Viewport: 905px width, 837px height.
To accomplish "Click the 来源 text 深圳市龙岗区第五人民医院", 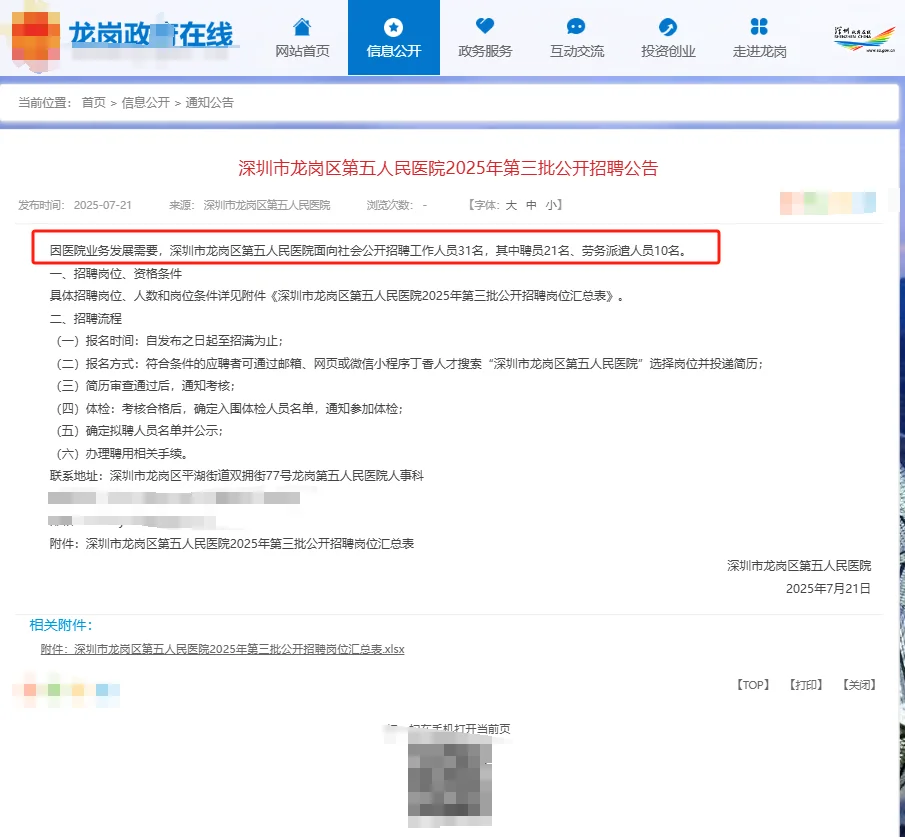I will [267, 205].
